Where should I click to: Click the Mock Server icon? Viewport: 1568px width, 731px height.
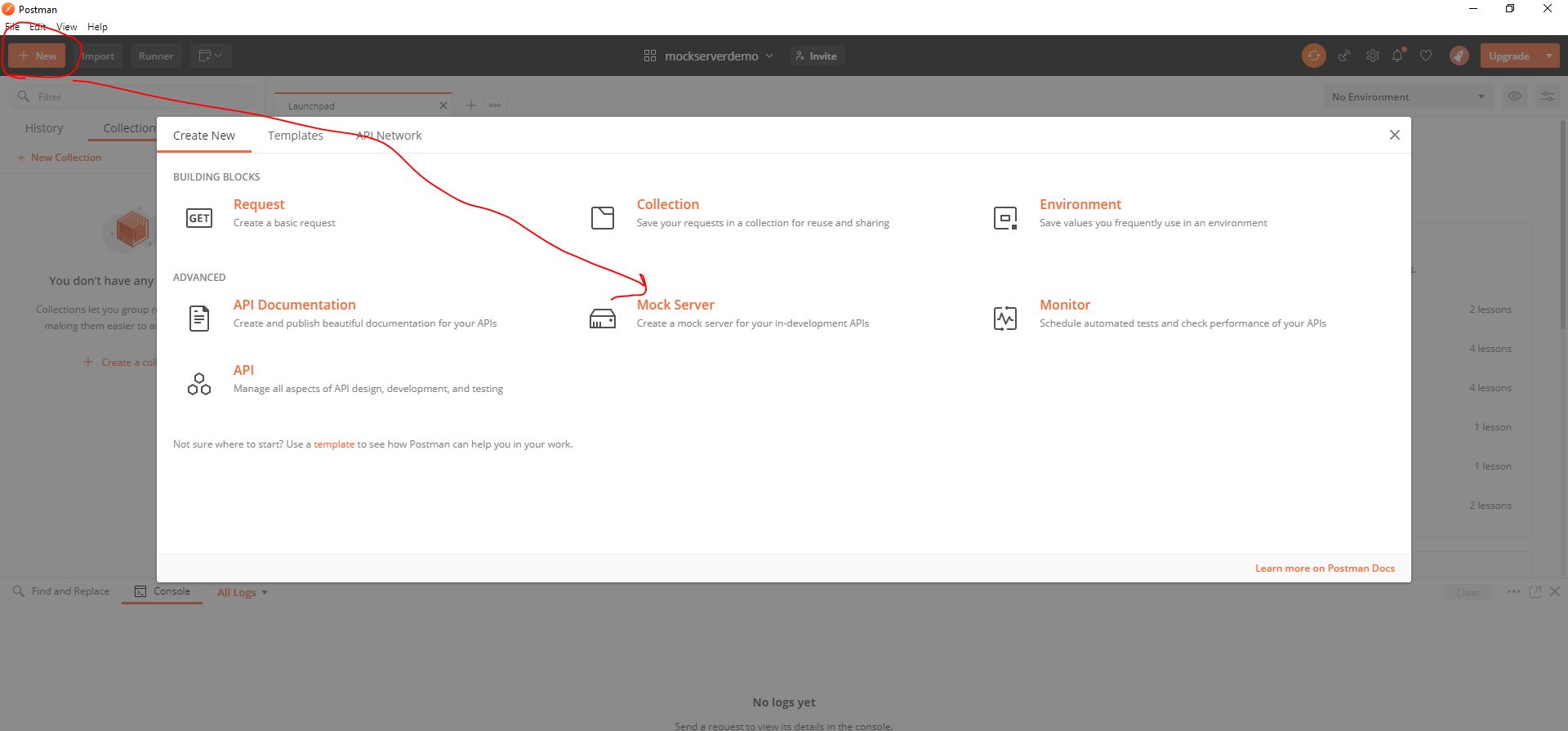pyautogui.click(x=603, y=319)
